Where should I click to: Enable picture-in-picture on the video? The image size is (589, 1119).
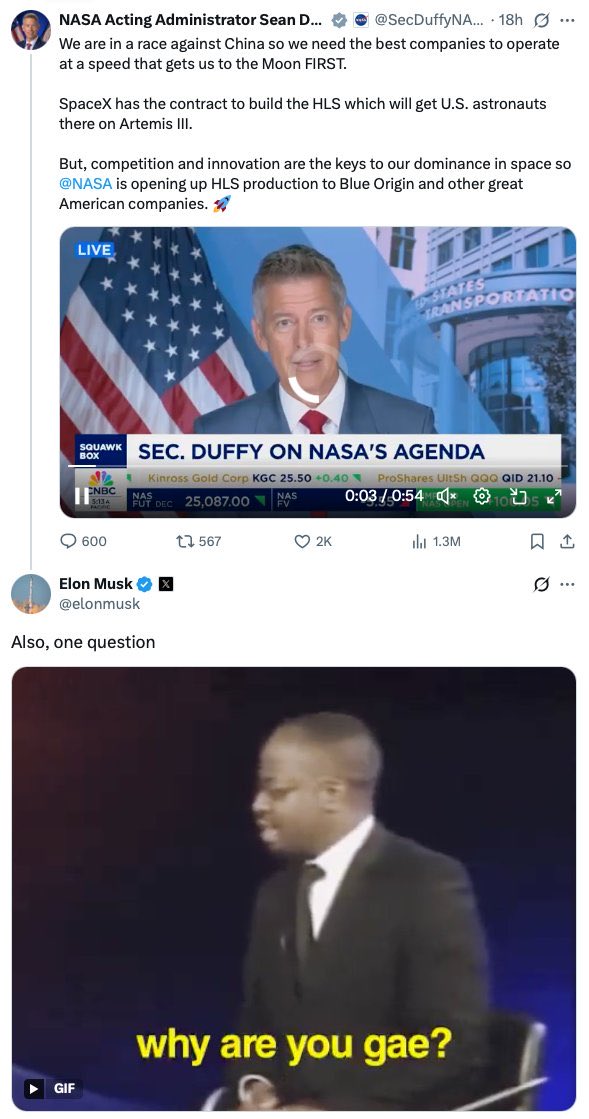point(518,496)
